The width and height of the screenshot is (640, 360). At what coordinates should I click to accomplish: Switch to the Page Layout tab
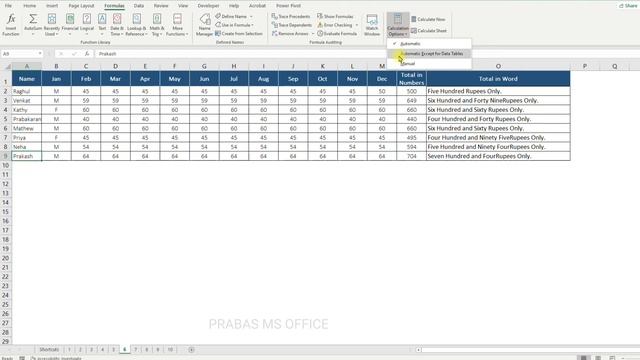pos(81,6)
